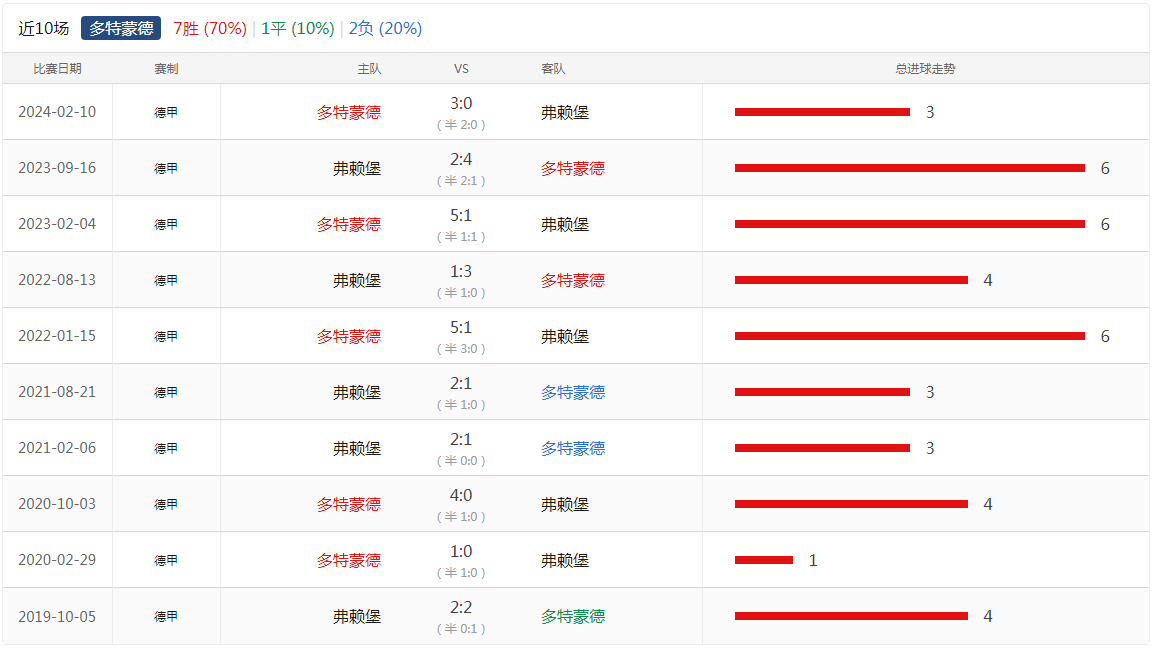Select the 2022-01-15 match date
The image size is (1155, 651).
57,336
